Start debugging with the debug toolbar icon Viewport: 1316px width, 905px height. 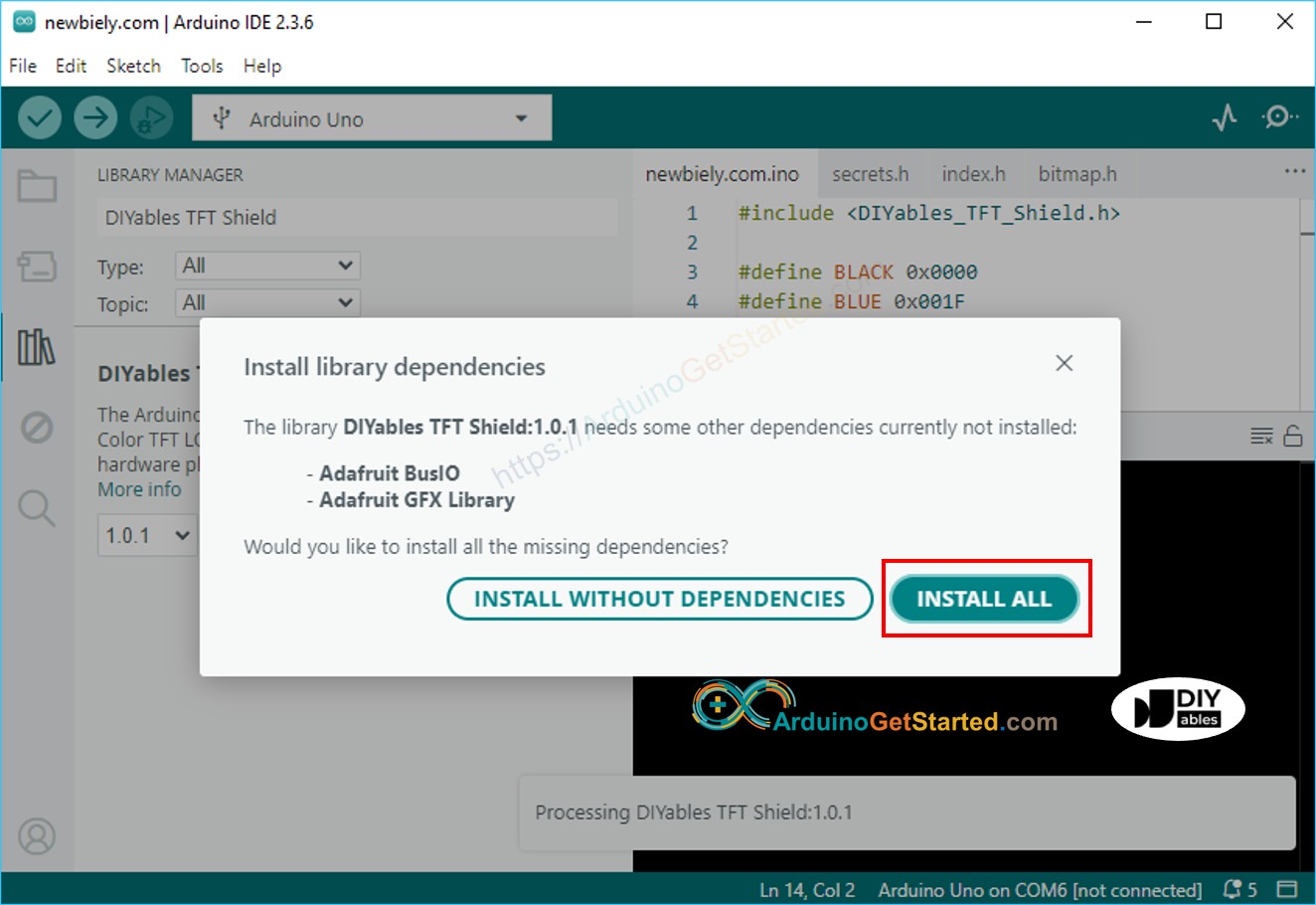(151, 116)
